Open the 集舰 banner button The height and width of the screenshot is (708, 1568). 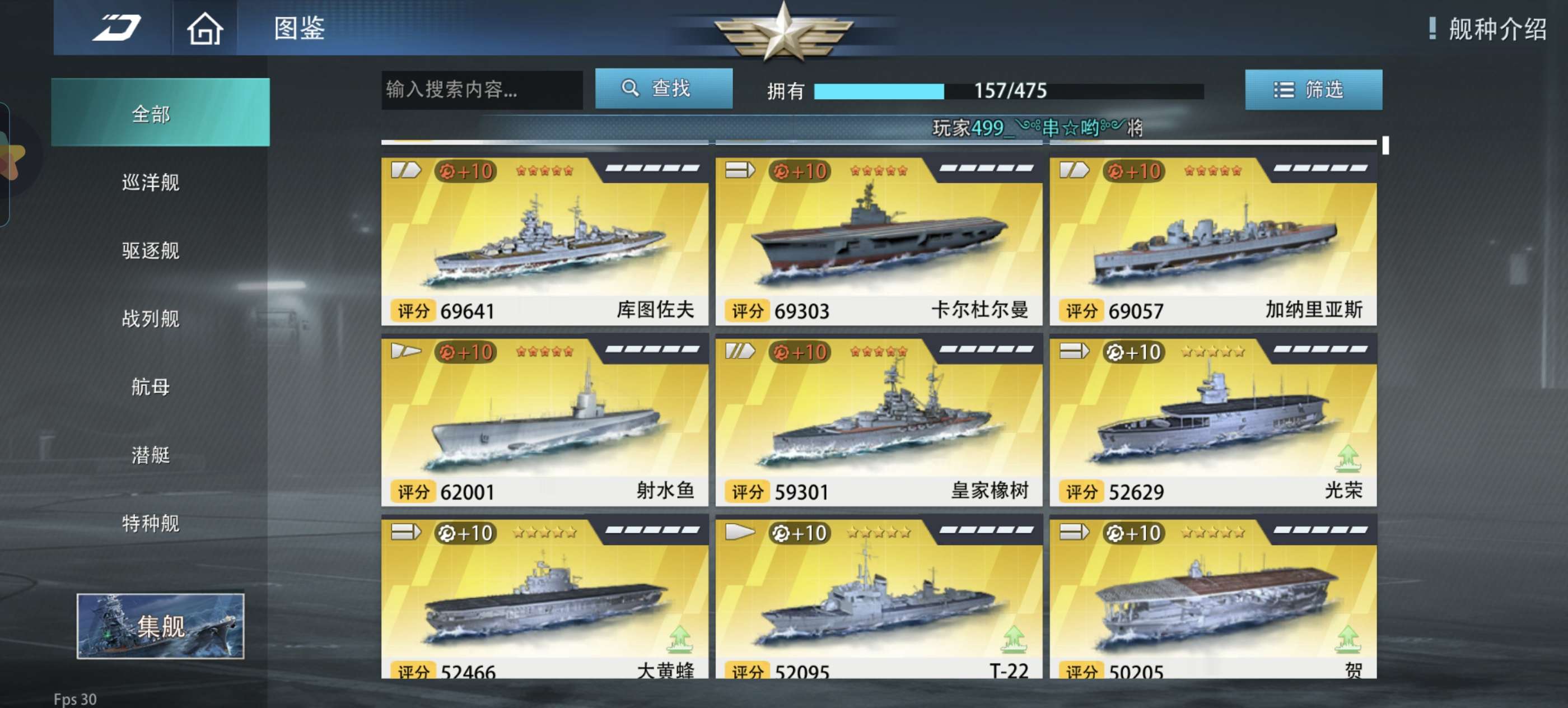pos(161,626)
